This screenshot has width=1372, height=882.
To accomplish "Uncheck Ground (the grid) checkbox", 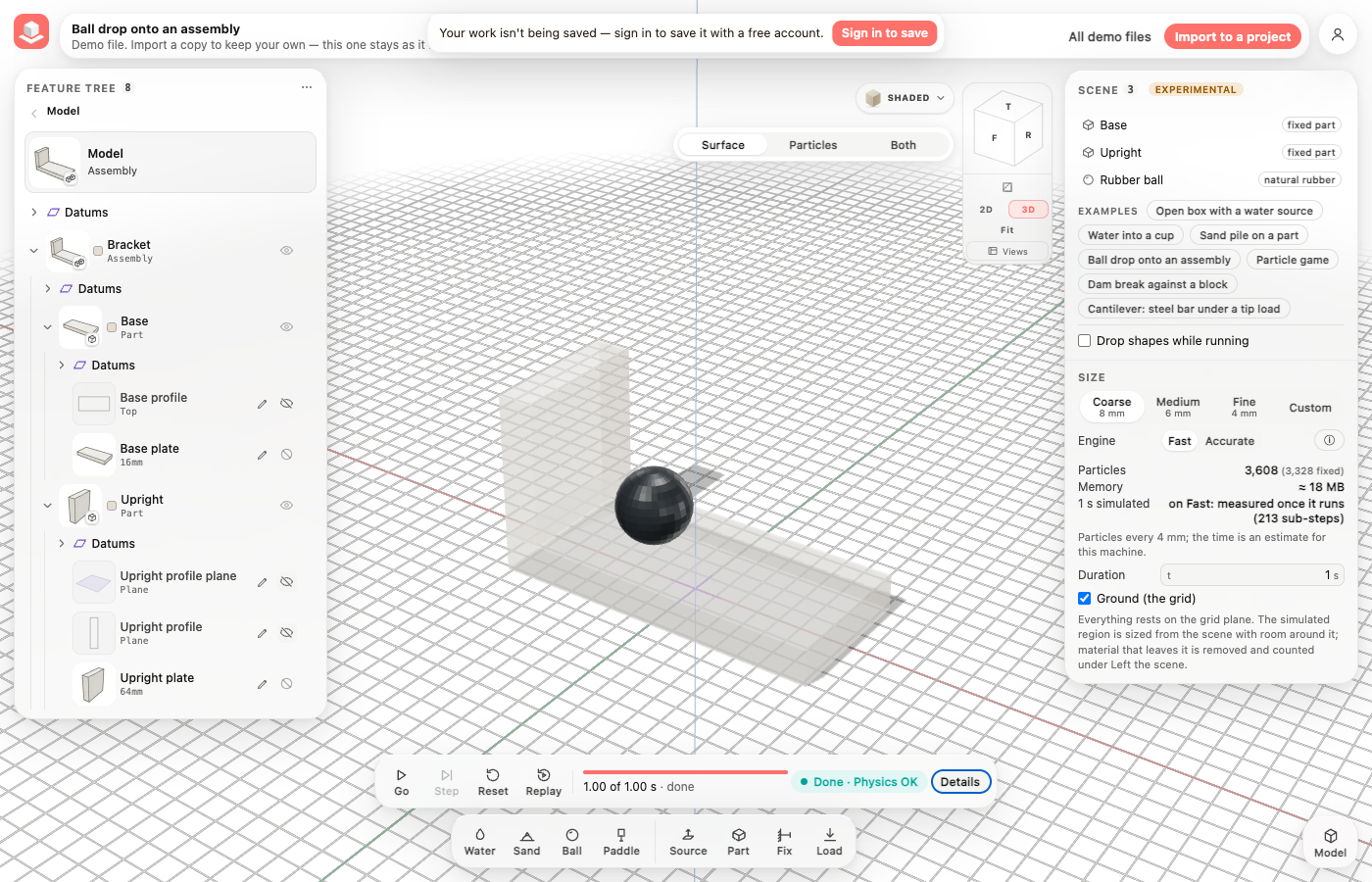I will pyautogui.click(x=1085, y=599).
